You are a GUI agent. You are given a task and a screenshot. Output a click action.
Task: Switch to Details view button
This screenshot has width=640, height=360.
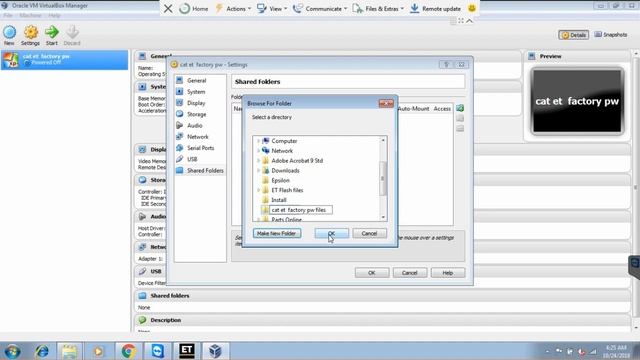coord(573,35)
